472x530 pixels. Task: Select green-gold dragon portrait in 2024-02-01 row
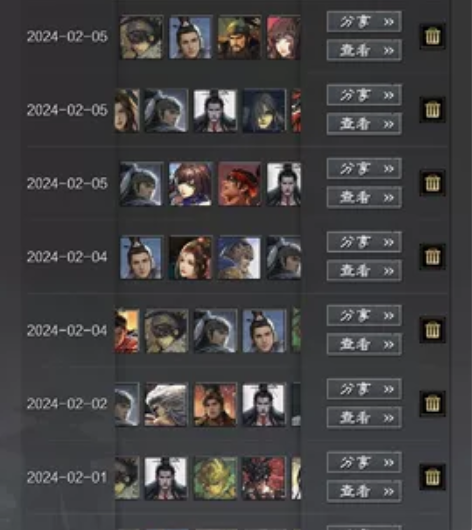coord(215,478)
